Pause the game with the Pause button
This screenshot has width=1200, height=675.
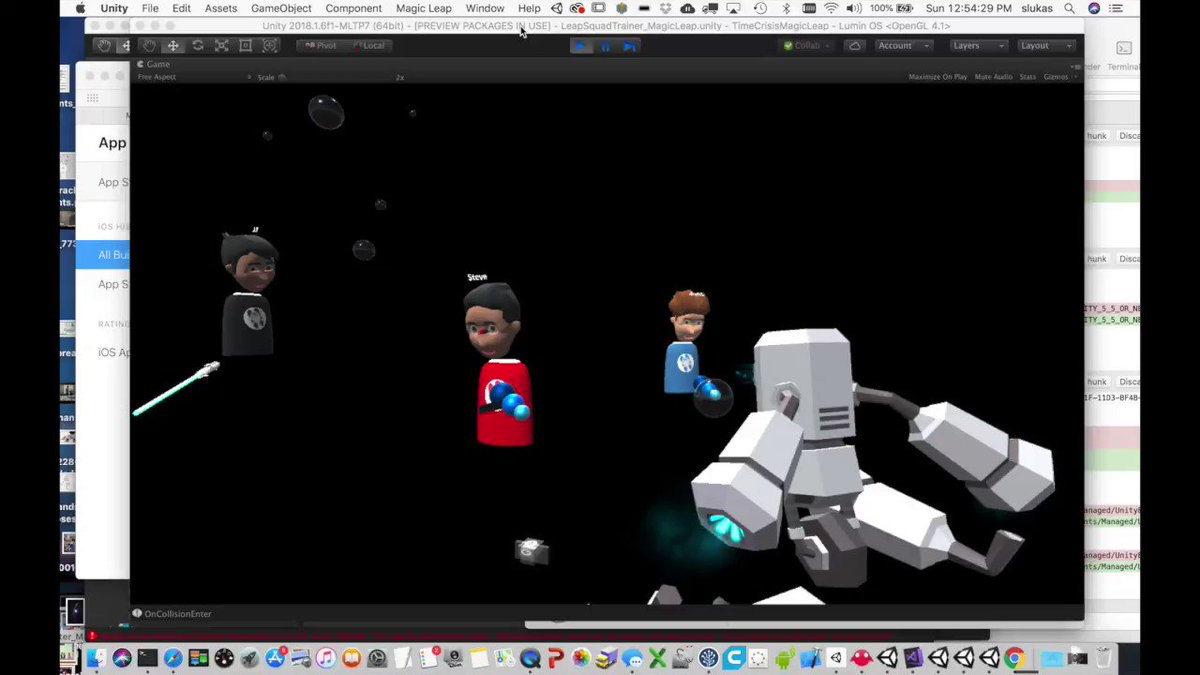tap(605, 46)
